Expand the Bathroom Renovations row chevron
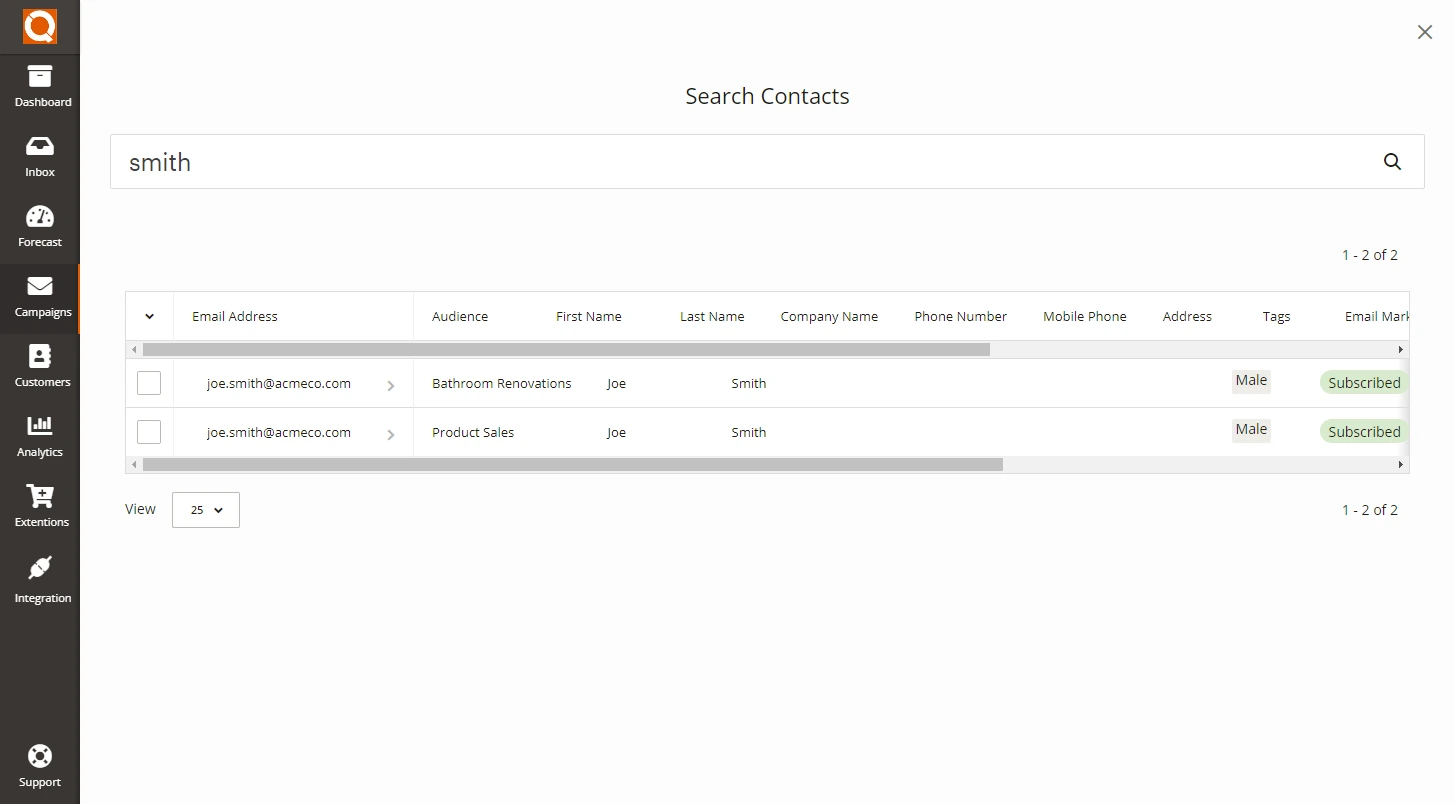 [x=391, y=385]
